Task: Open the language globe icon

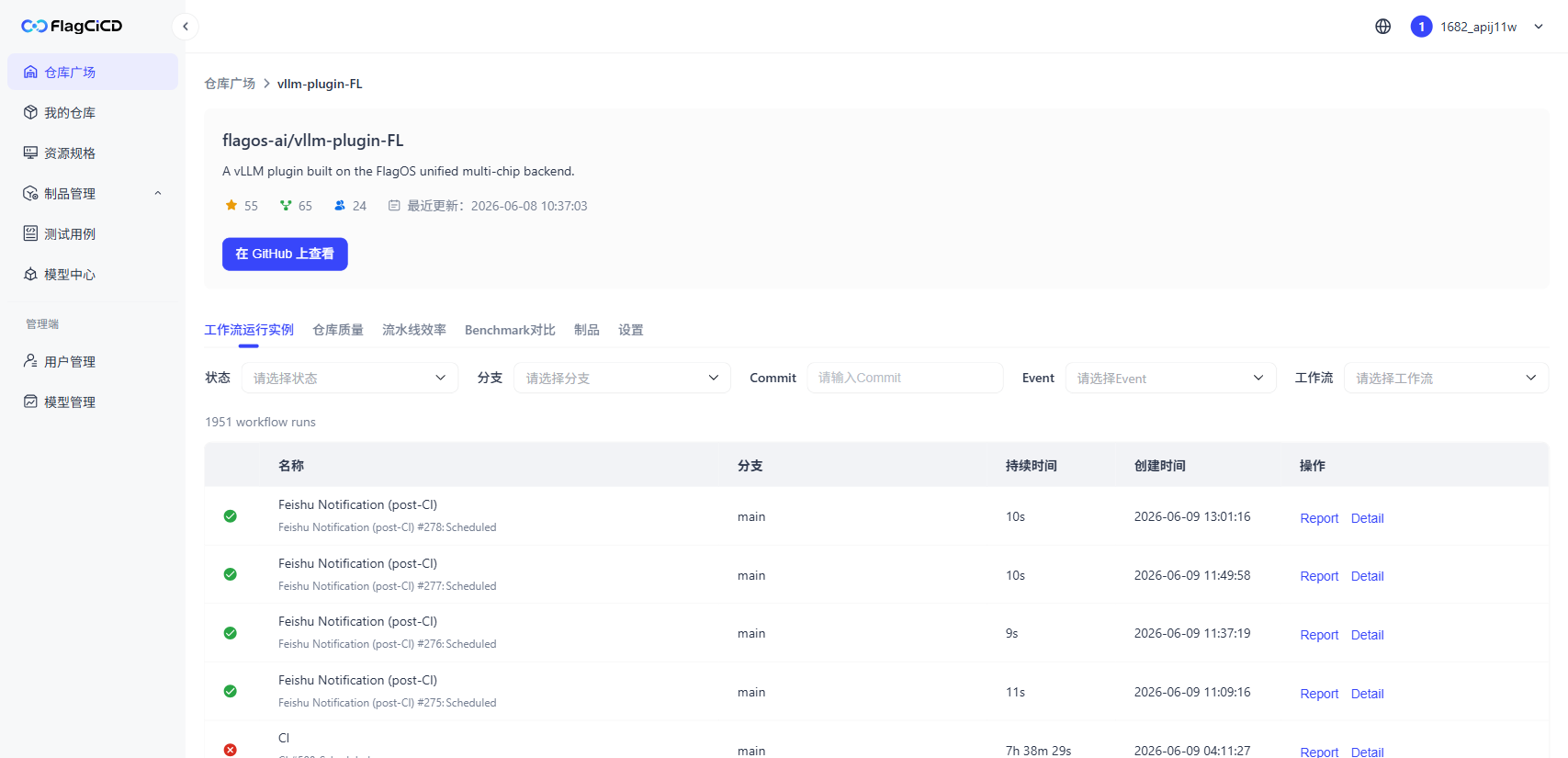Action: pos(1382,27)
